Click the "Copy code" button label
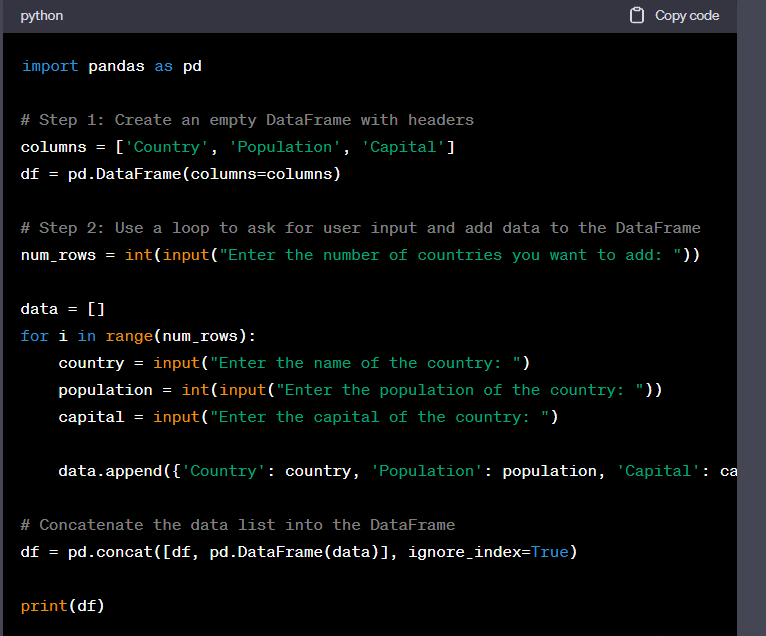 pyautogui.click(x=687, y=16)
